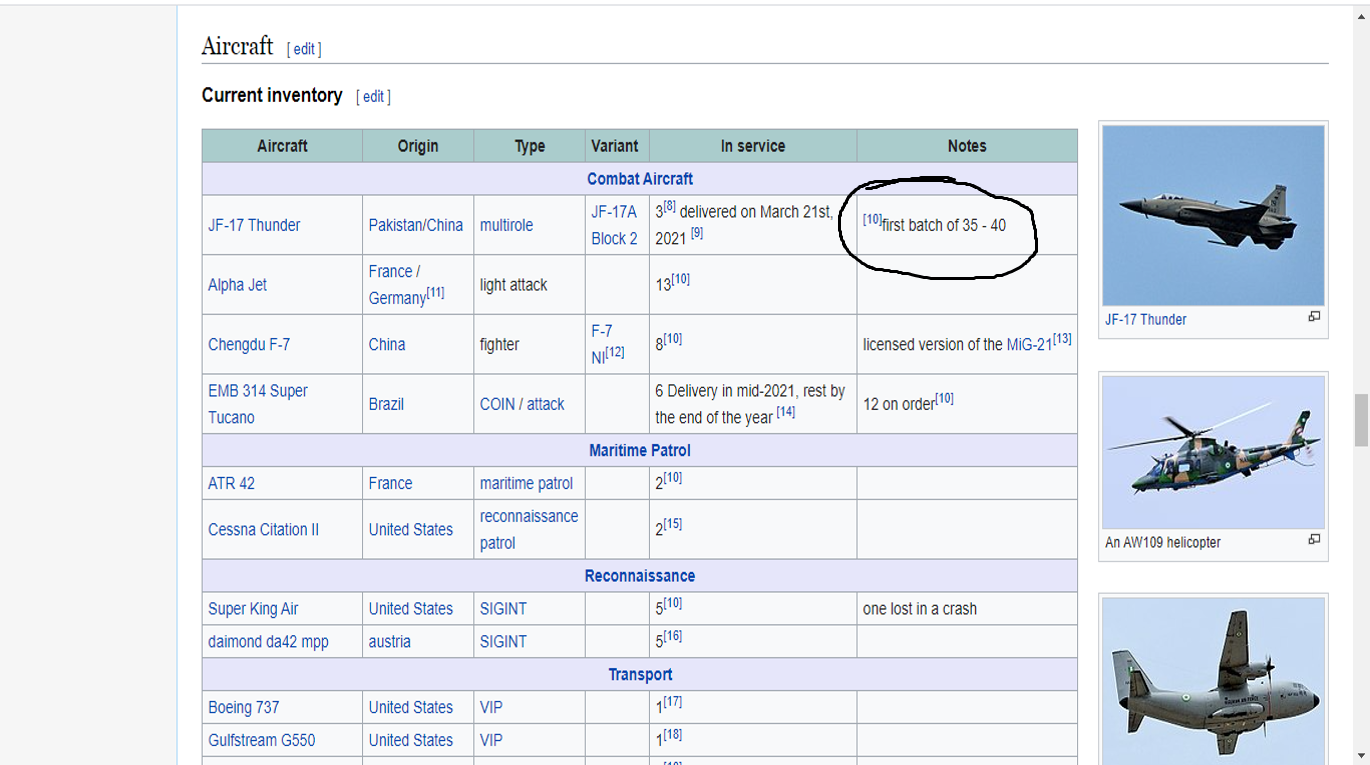Open Pakistan/China origin link
The width and height of the screenshot is (1370, 765).
tap(416, 225)
